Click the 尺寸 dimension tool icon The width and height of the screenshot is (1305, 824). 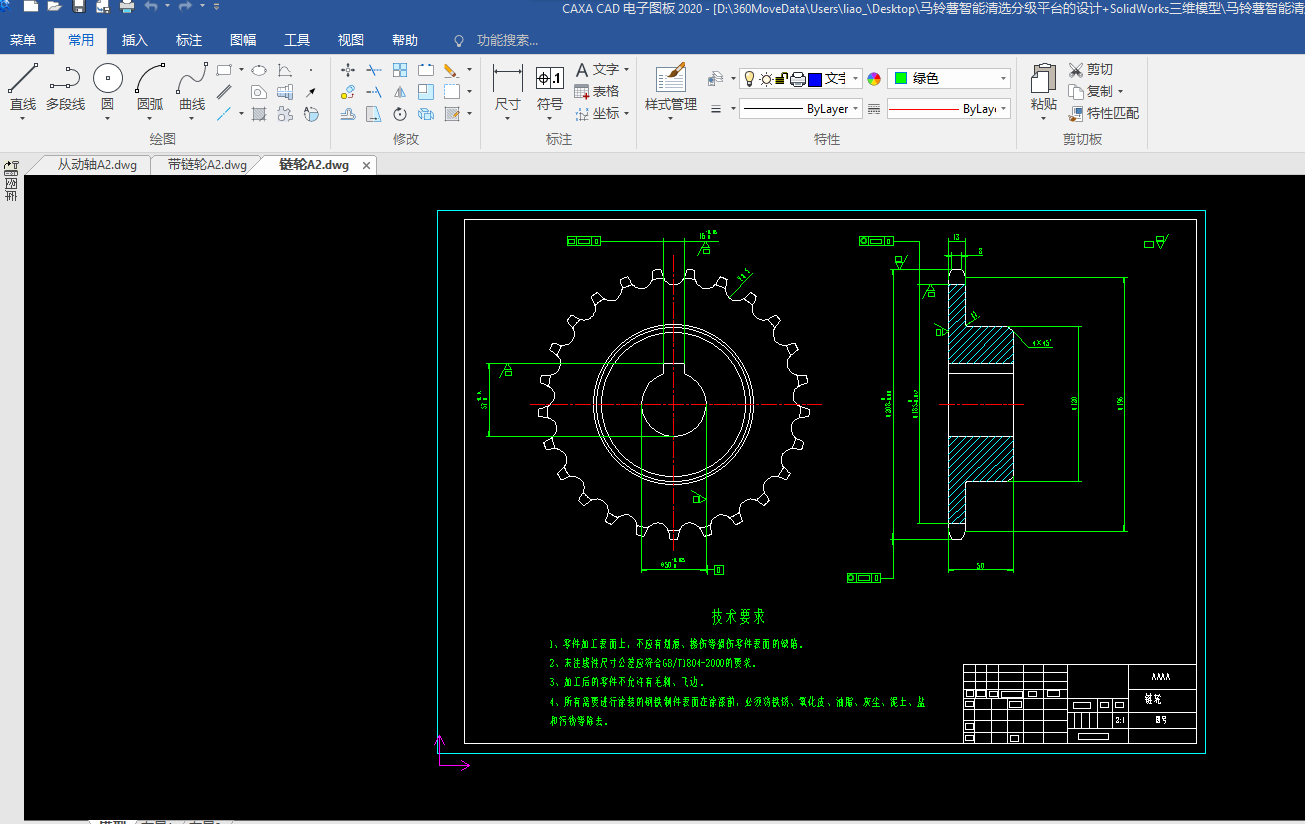(x=507, y=80)
